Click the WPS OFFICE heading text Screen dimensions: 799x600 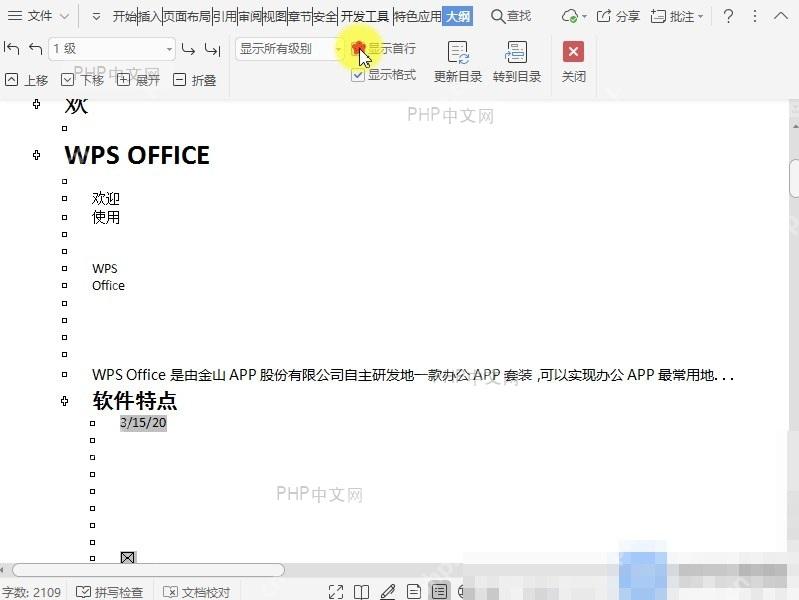(137, 155)
